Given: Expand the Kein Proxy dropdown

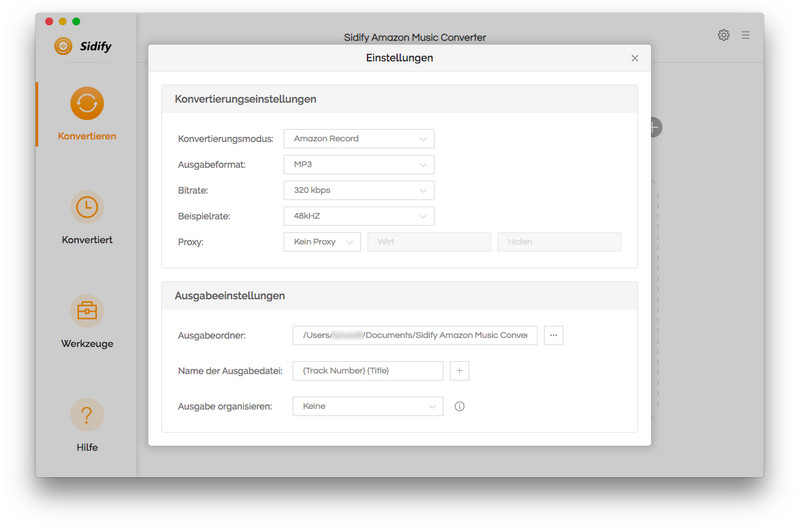Looking at the screenshot, I should coord(322,242).
